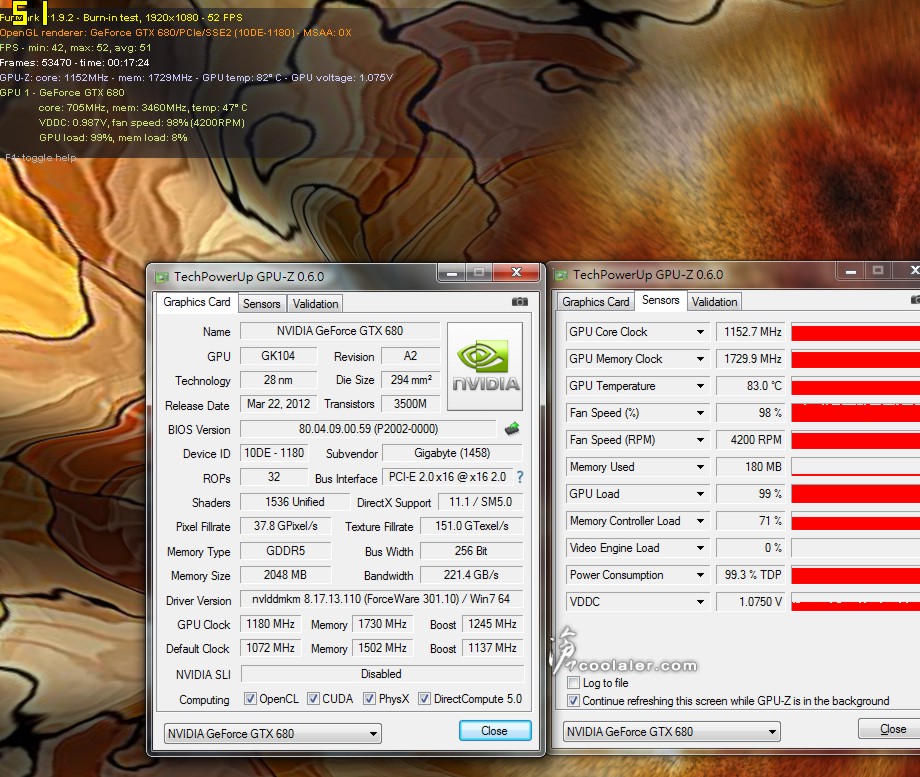Click the NVIDIA logo in GPU-Z
Viewport: 920px width, 777px height.
point(485,366)
